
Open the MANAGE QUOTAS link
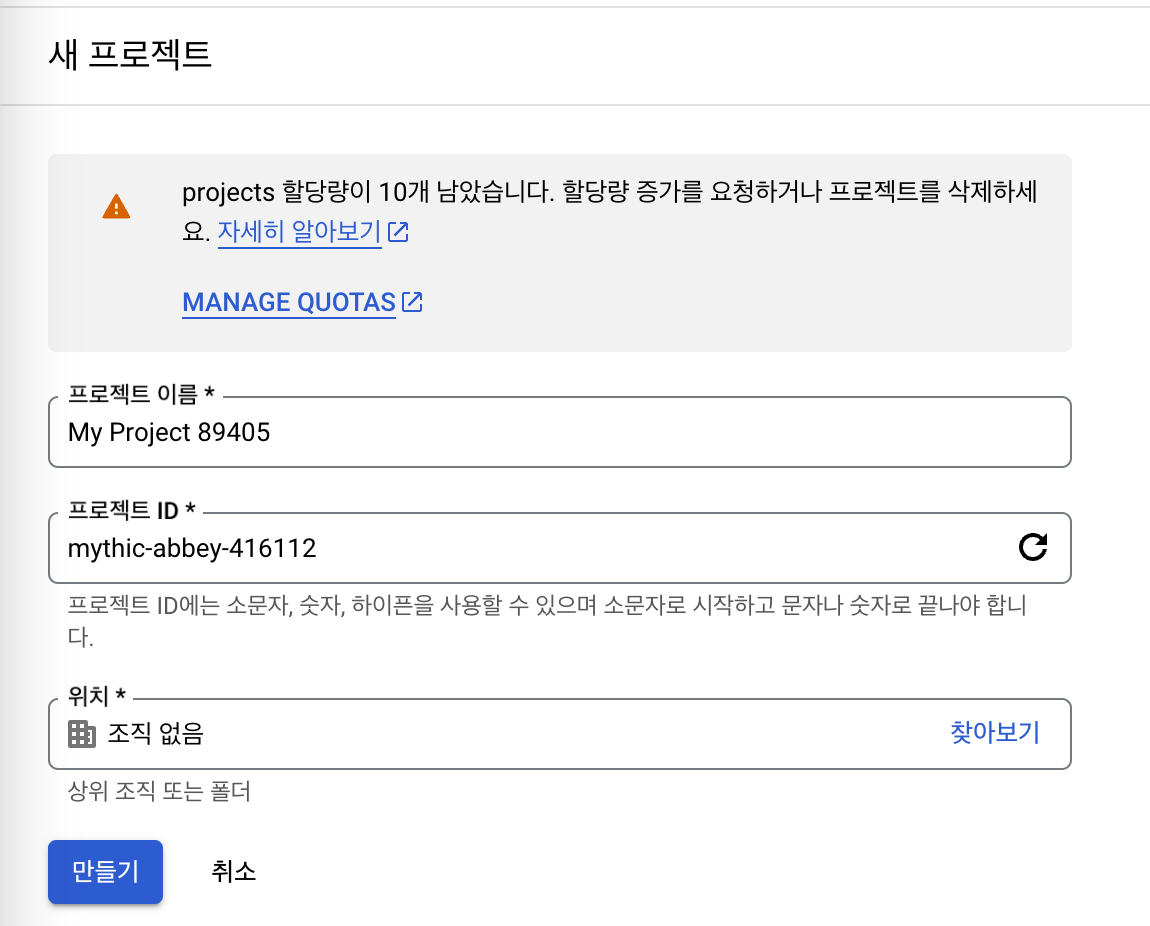coord(289,302)
